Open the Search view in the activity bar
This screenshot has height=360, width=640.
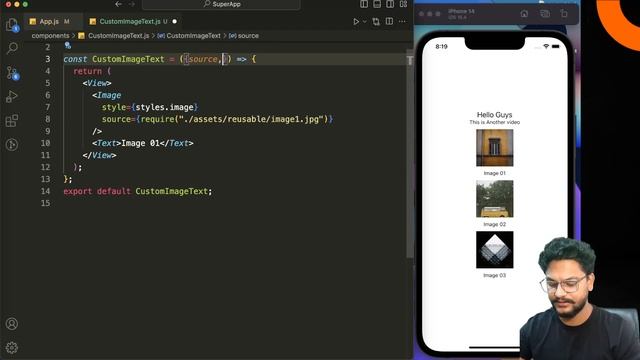pyautogui.click(x=12, y=49)
